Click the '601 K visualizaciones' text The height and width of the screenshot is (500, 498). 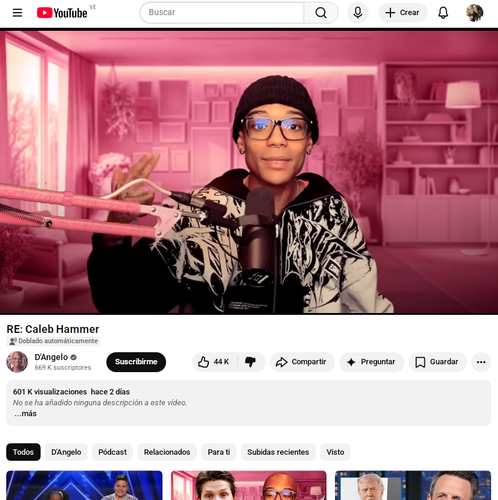[50, 392]
